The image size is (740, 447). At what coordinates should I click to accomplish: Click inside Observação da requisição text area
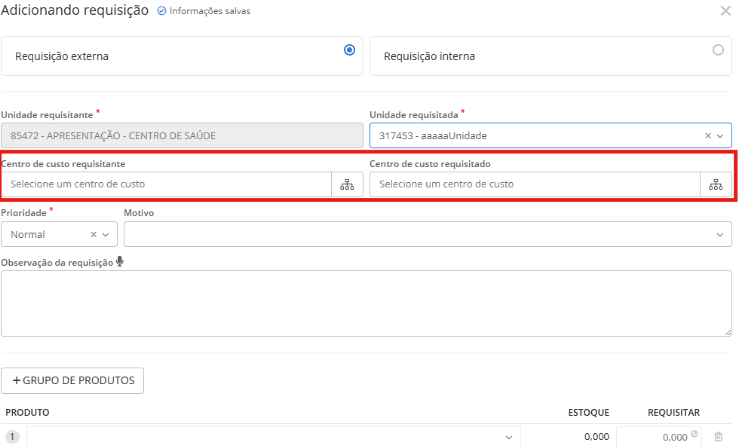pos(366,303)
